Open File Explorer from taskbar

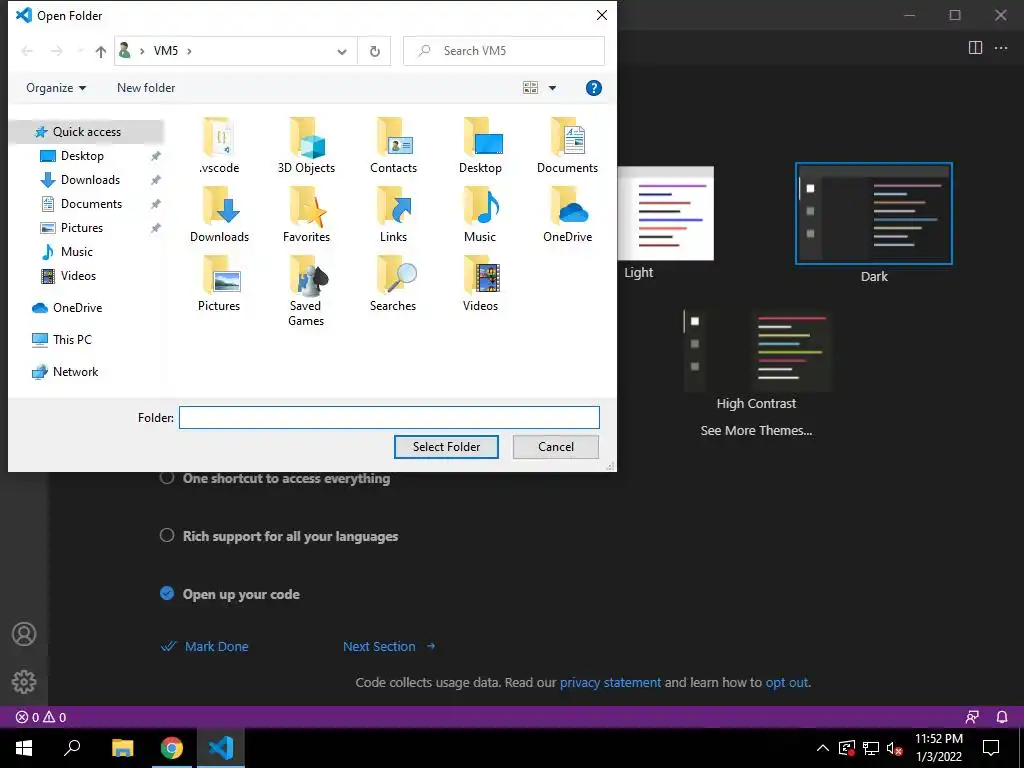point(122,748)
